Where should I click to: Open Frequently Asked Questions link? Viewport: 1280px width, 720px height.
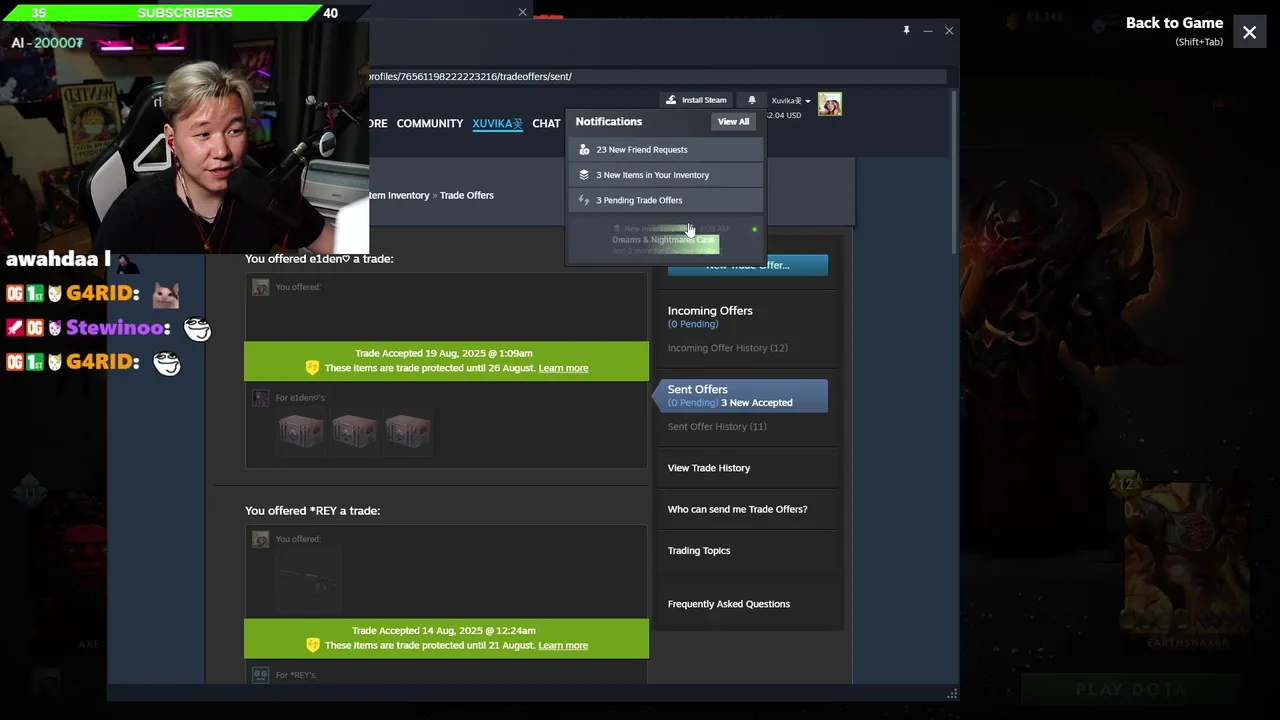click(x=728, y=604)
